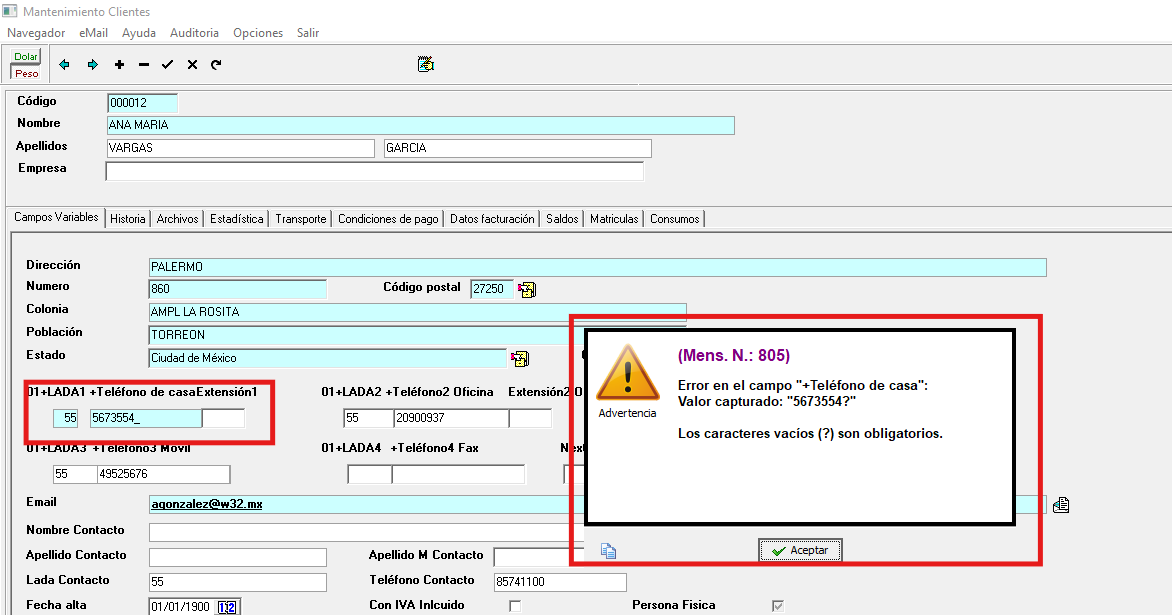Click icon at end of Email field
The image size is (1172, 615).
click(x=1061, y=505)
